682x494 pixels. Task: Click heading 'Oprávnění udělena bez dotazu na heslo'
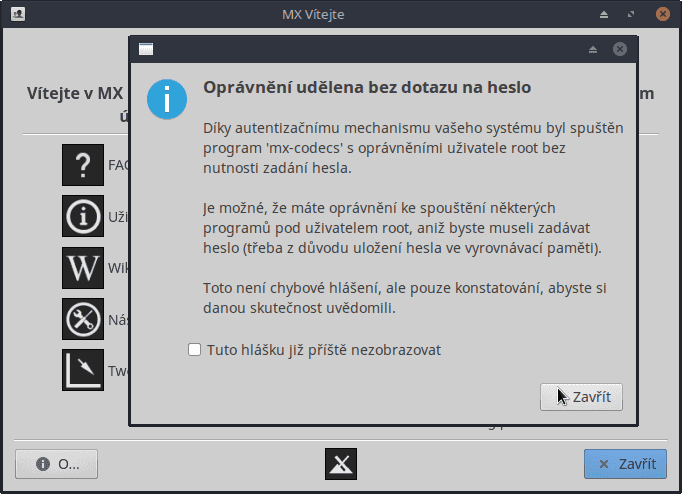tap(367, 87)
